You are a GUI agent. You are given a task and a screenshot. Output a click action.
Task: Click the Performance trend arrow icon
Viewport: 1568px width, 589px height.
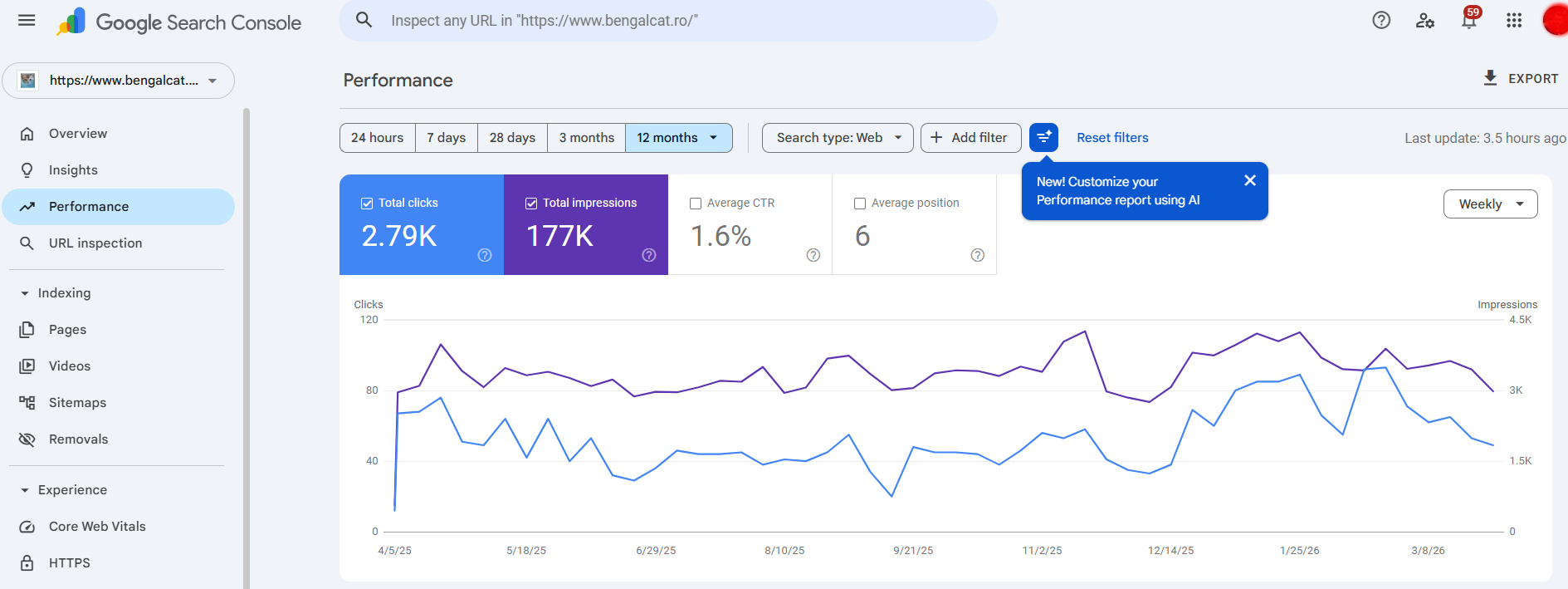(x=27, y=207)
